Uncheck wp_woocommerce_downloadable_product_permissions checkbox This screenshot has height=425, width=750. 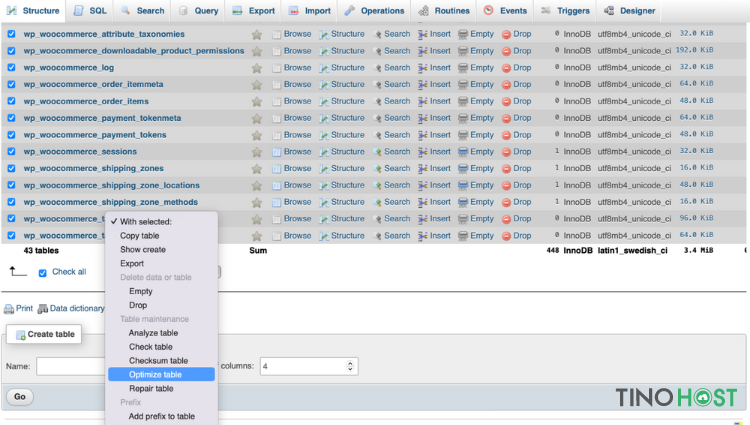pos(11,51)
